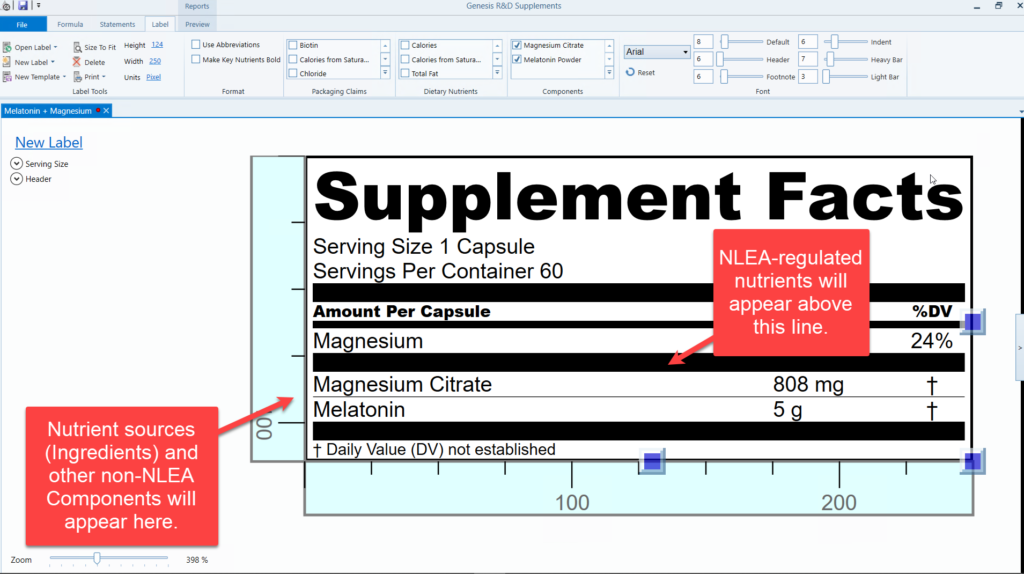This screenshot has width=1024, height=574.
Task: Click the Footnote font size slider
Action: [x=741, y=76]
